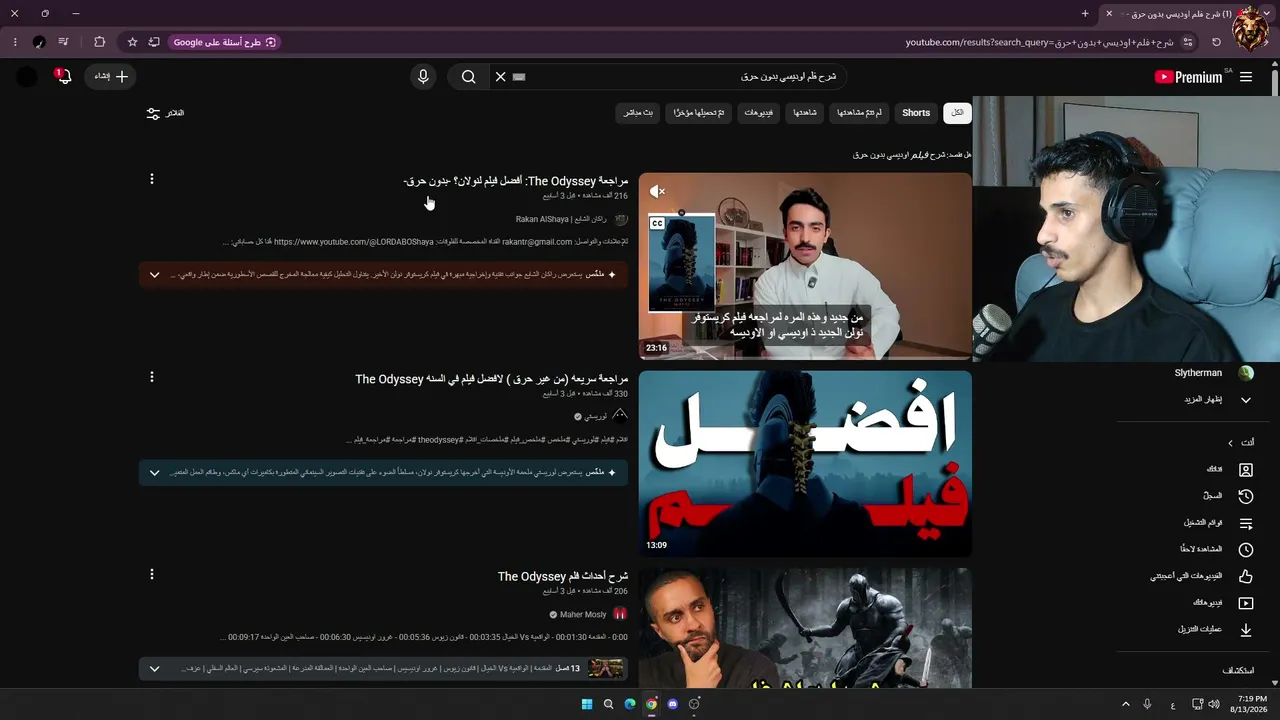Play the Maher Mosly video thumbnail
1280x720 pixels.
[x=805, y=628]
